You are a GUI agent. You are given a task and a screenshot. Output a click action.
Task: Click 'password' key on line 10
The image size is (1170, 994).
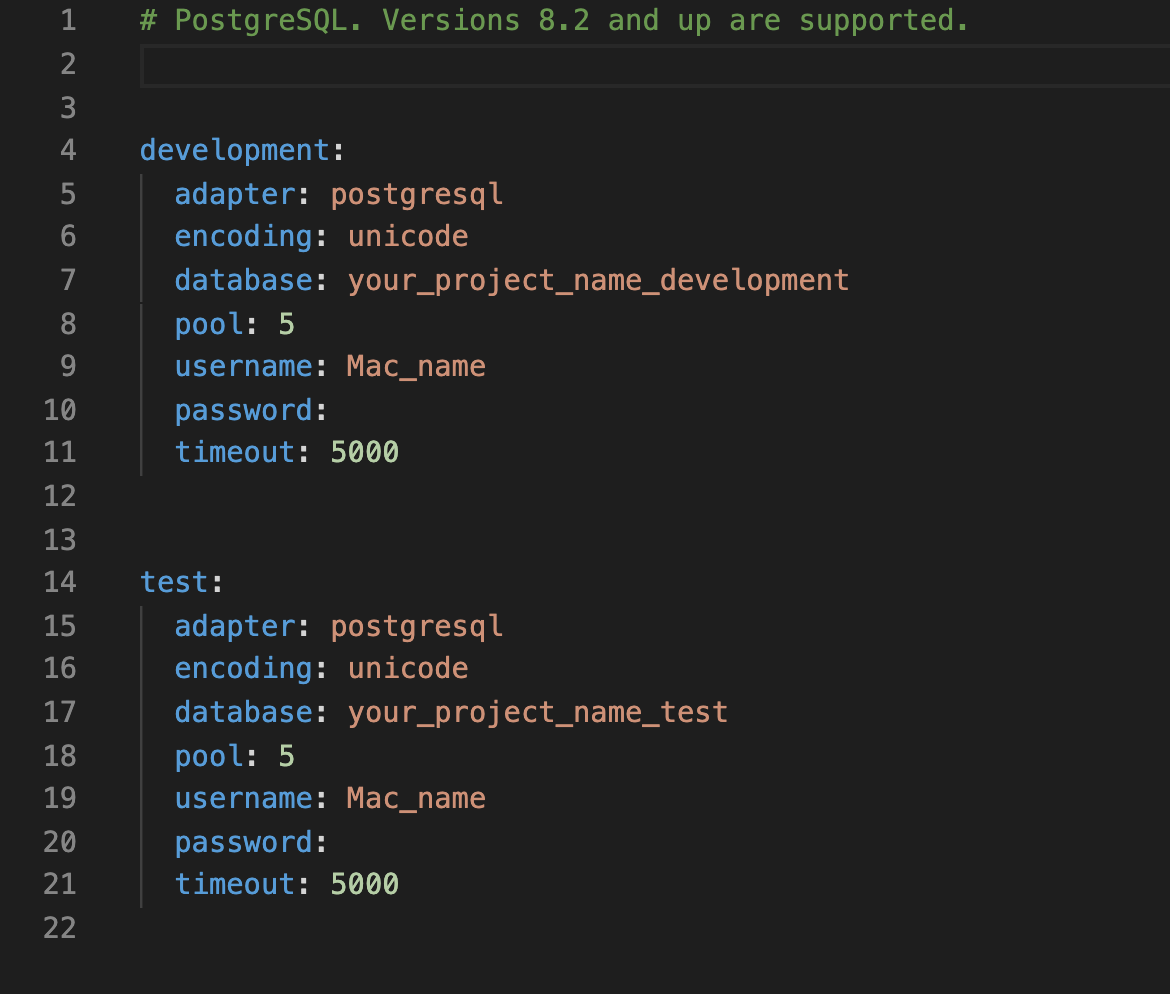[243, 410]
